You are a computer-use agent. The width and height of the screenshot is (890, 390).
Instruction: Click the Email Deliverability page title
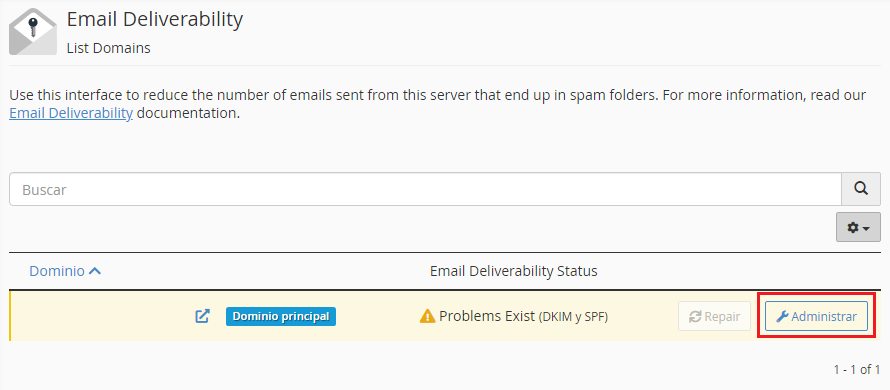[x=155, y=19]
